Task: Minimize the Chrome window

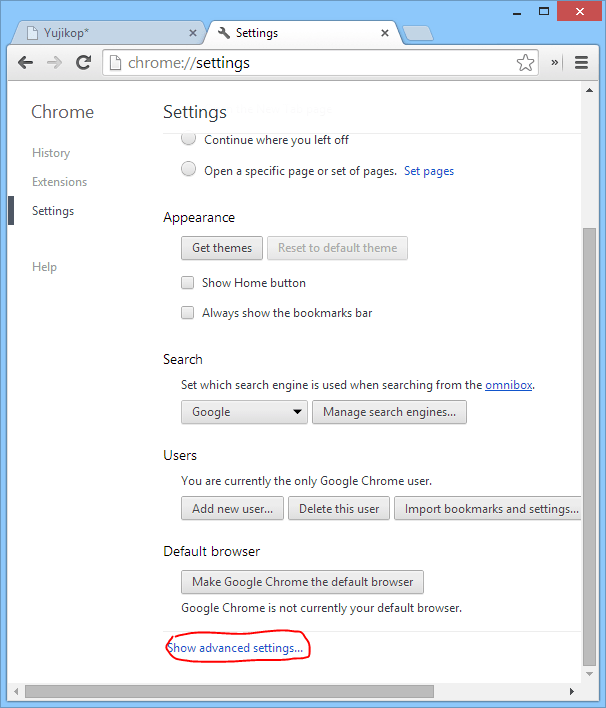Action: click(x=517, y=12)
